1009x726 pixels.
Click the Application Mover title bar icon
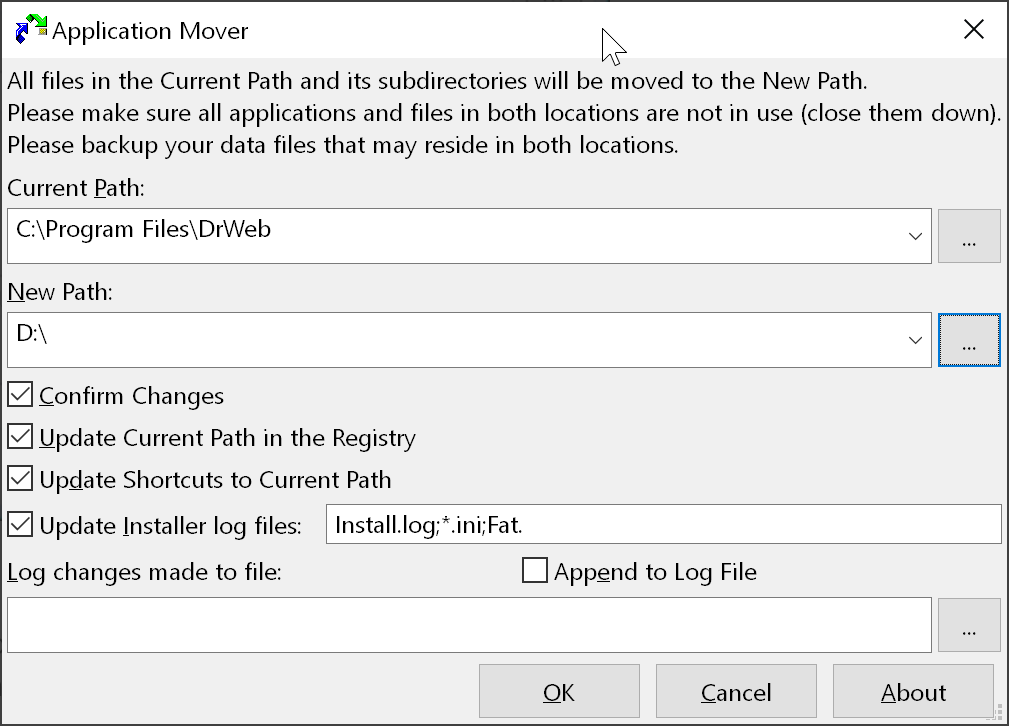31,30
